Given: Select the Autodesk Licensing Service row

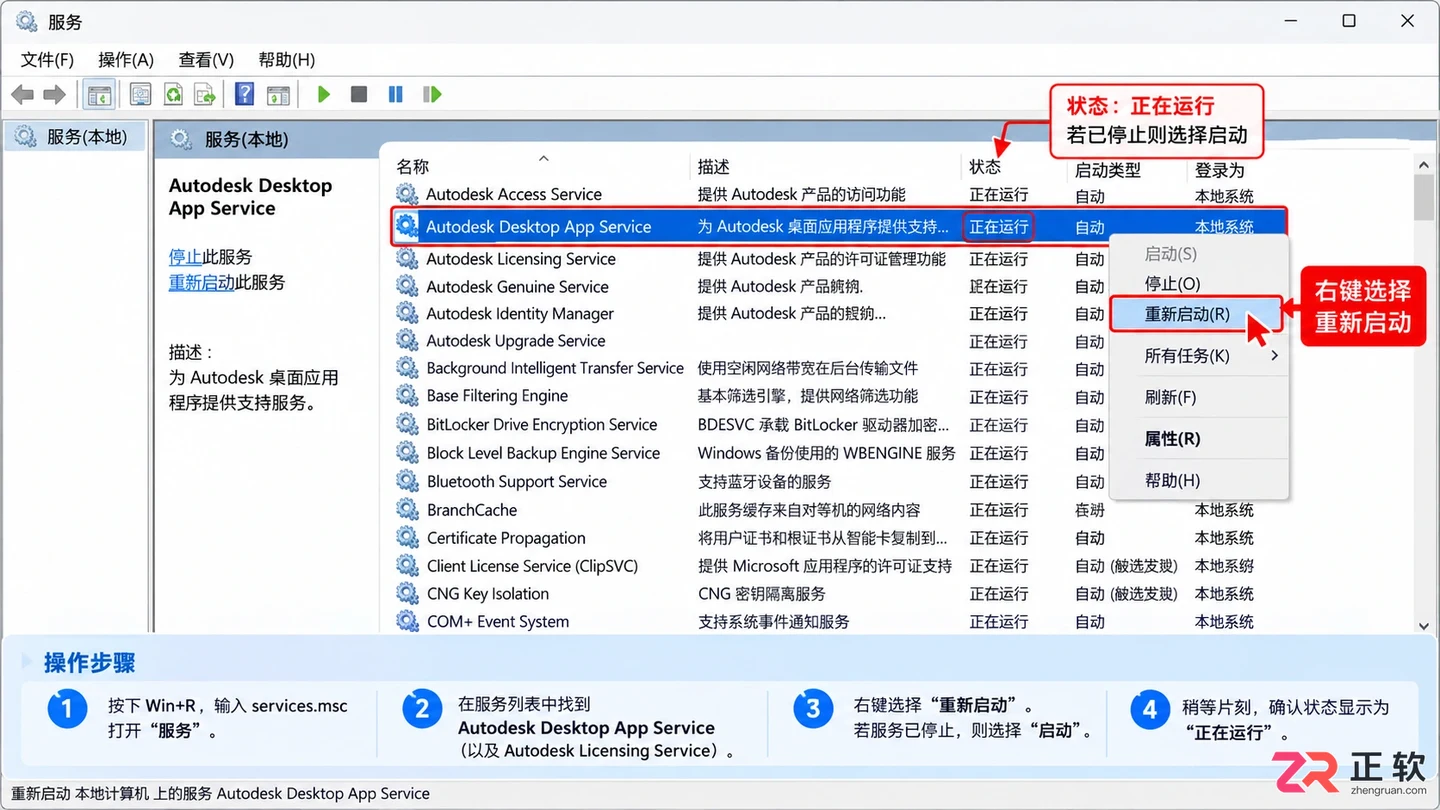Looking at the screenshot, I should click(x=838, y=259).
